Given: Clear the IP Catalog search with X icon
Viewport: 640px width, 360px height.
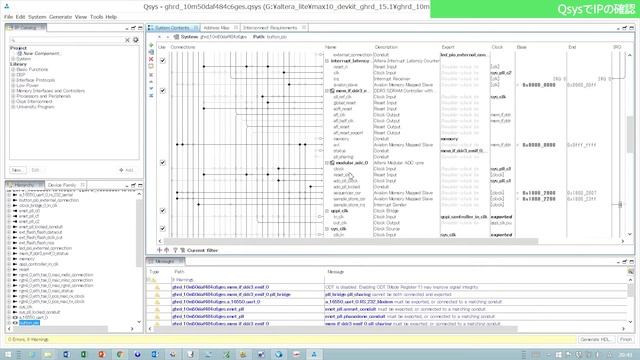Looking at the screenshot, I should point(127,40).
